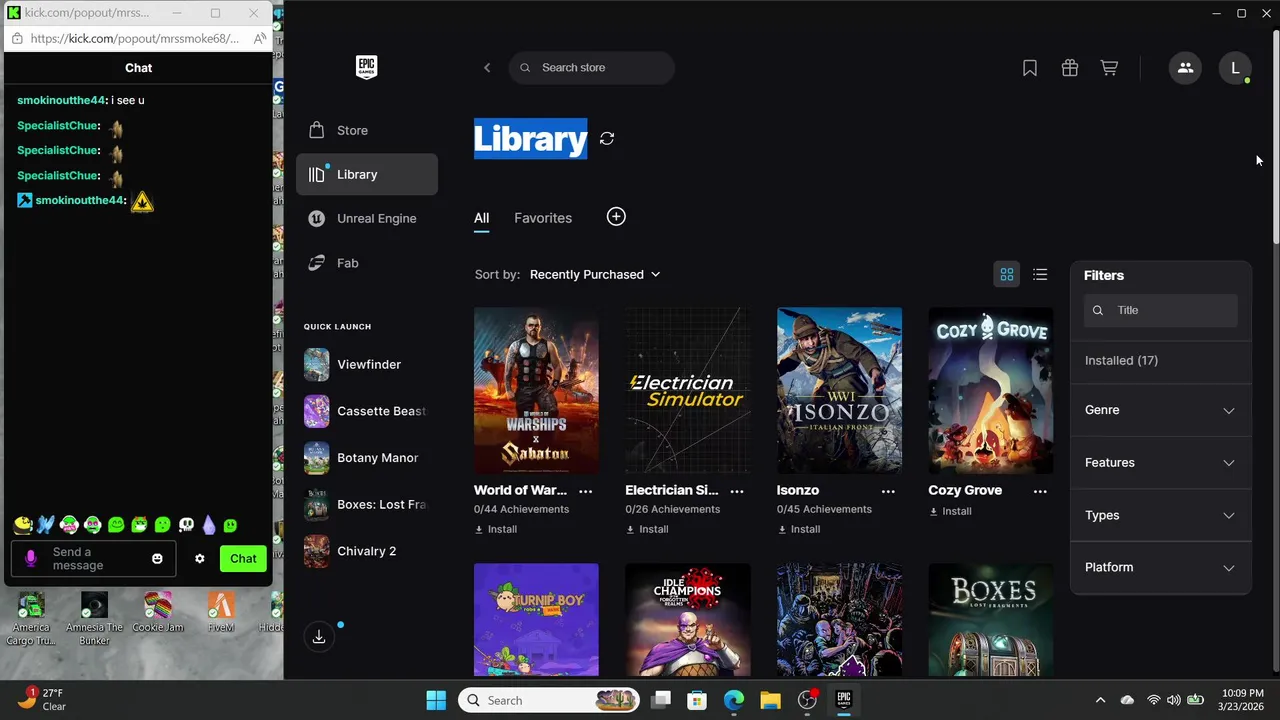This screenshot has width=1280, height=720.
Task: Add a new collection with plus icon
Action: (616, 217)
